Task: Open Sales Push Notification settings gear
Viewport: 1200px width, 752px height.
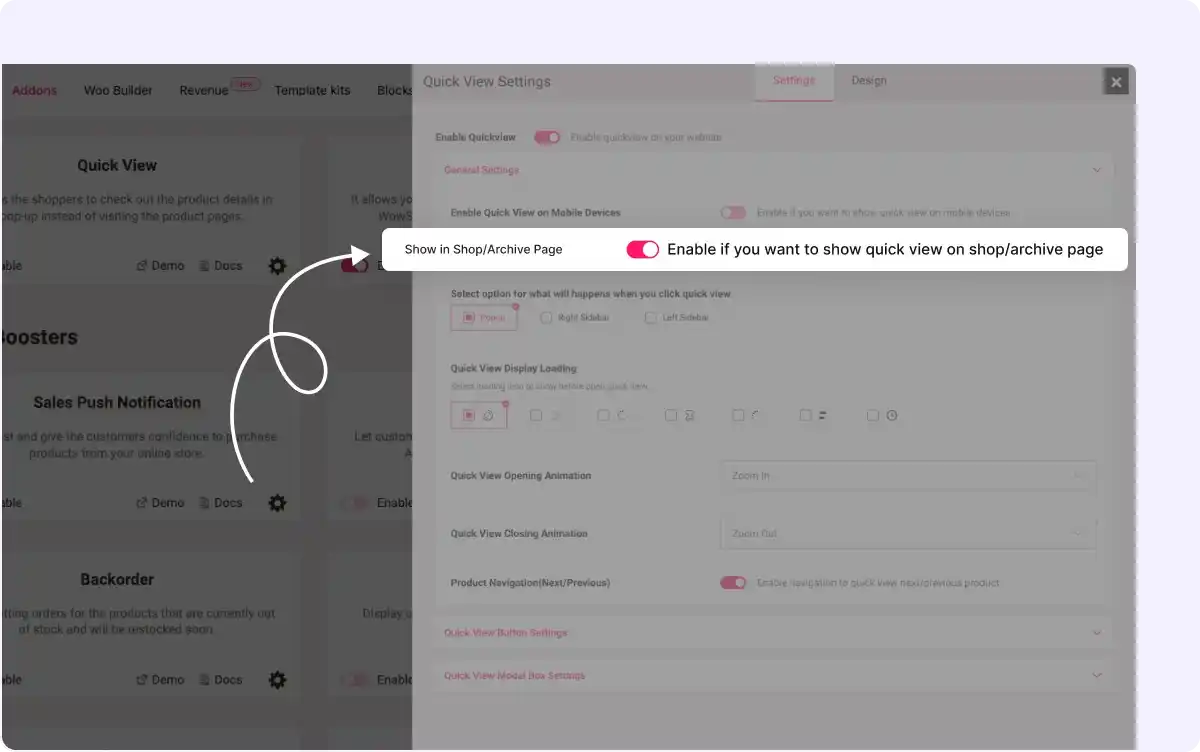Action: 277,503
